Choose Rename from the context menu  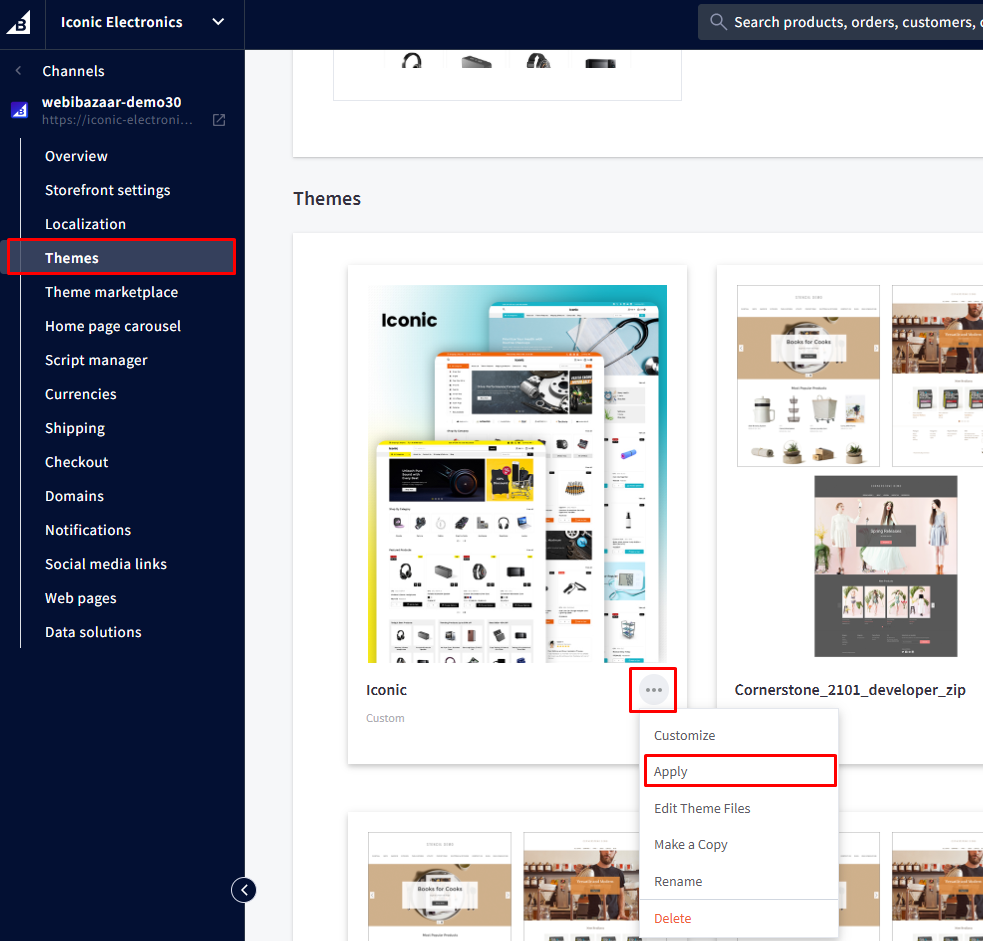(x=678, y=881)
